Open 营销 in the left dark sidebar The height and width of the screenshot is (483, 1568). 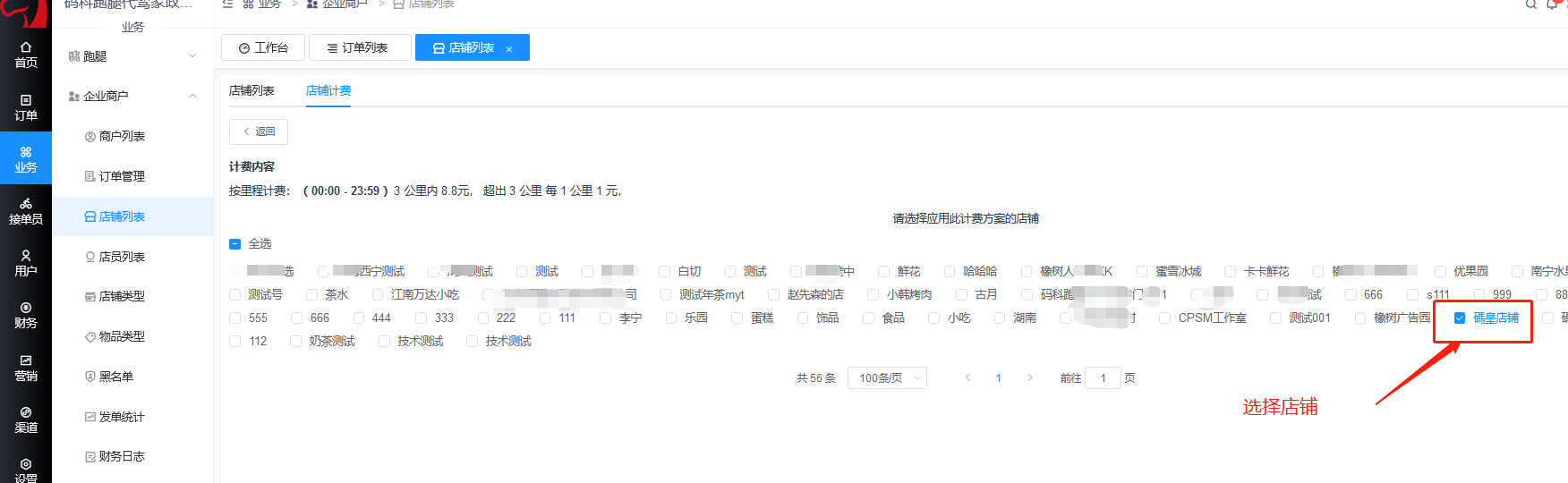(x=26, y=368)
